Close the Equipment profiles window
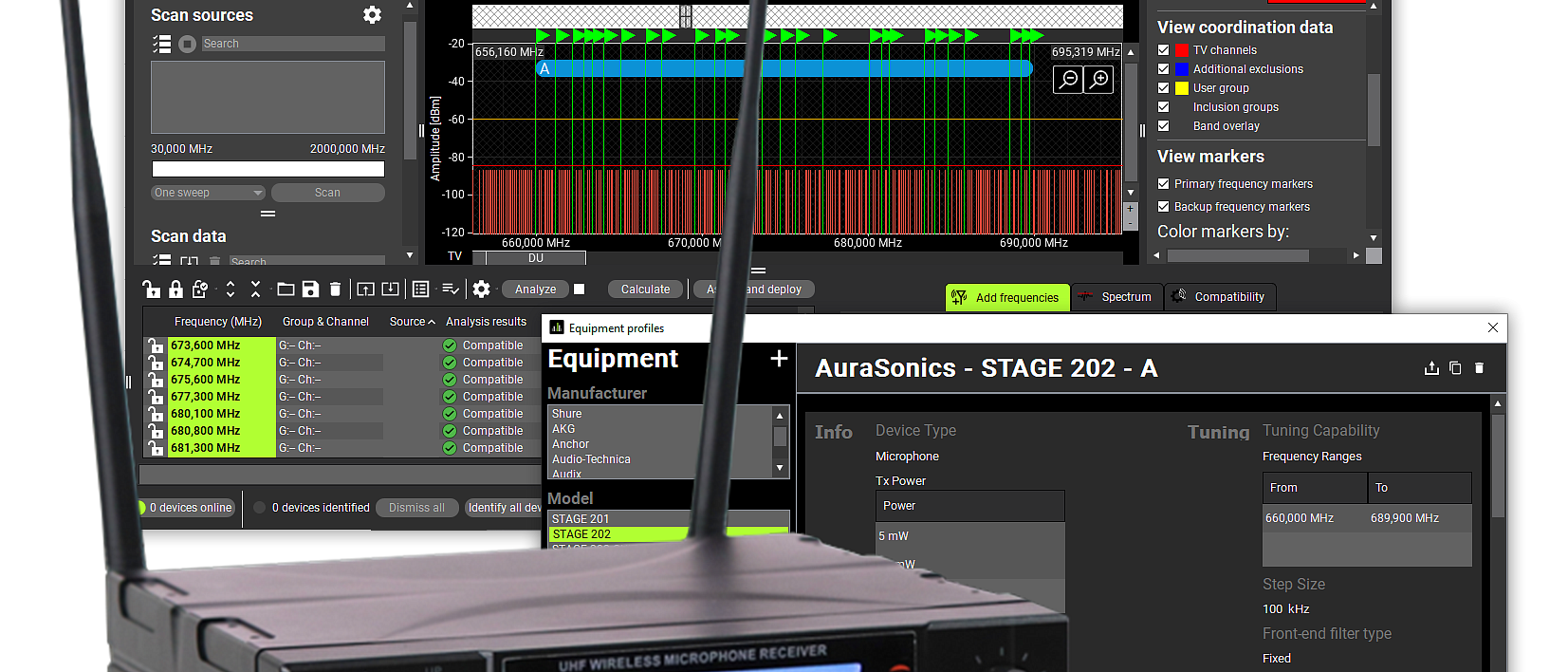This screenshot has width=1568, height=672. [1493, 327]
